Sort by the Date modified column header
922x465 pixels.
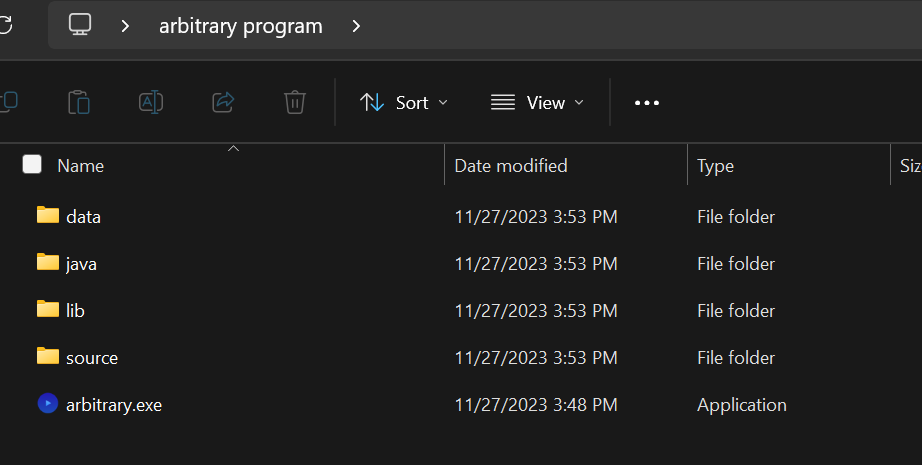(x=510, y=166)
